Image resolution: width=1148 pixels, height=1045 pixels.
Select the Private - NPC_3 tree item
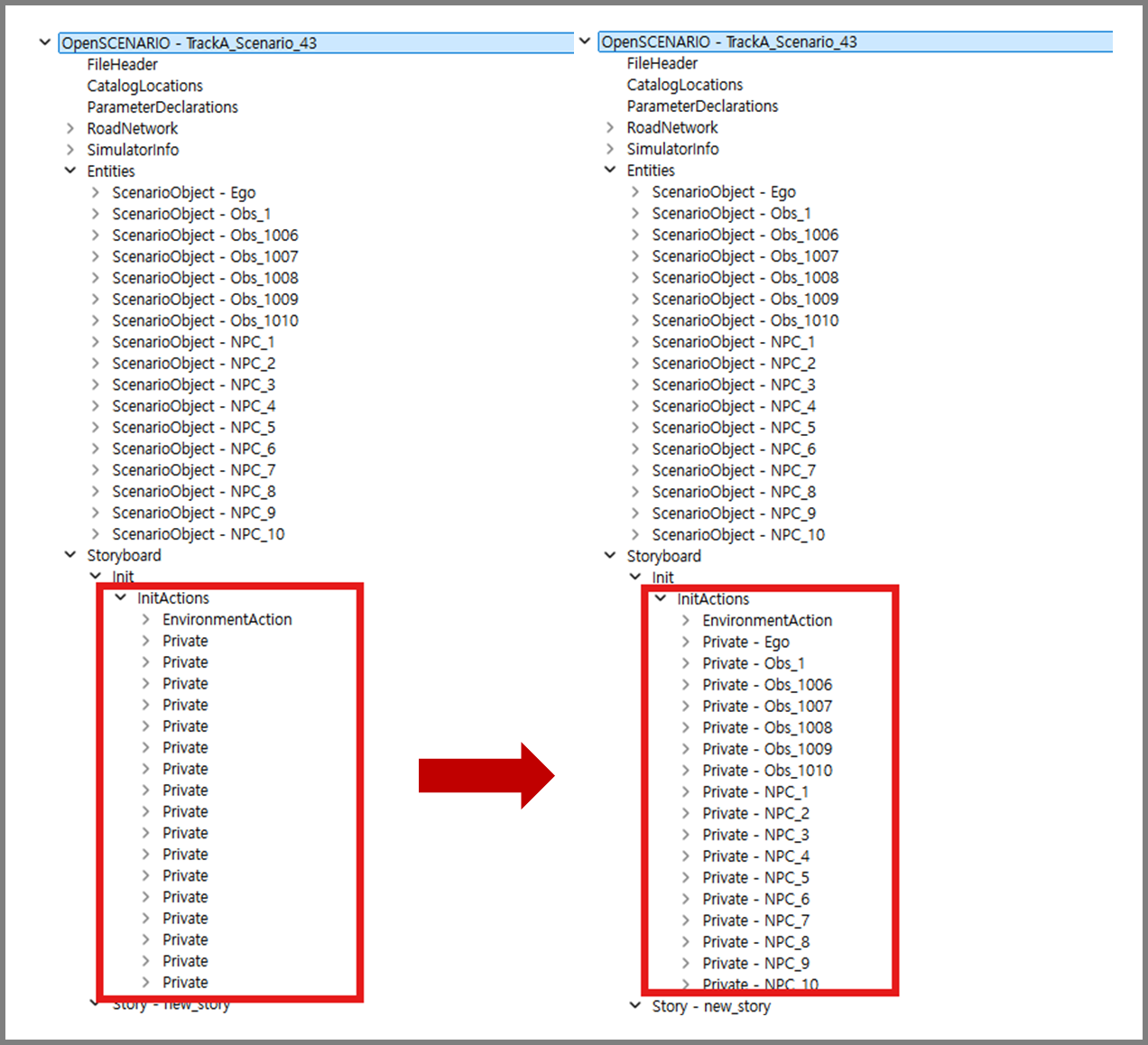(x=755, y=835)
